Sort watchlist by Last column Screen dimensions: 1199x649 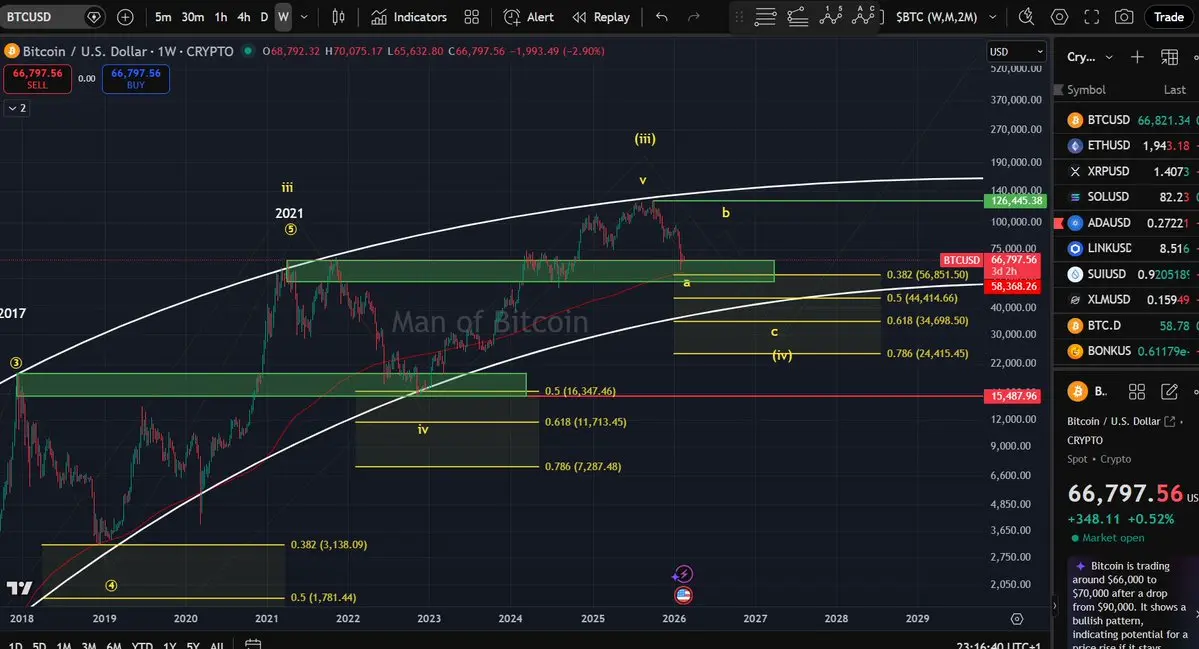1175,89
